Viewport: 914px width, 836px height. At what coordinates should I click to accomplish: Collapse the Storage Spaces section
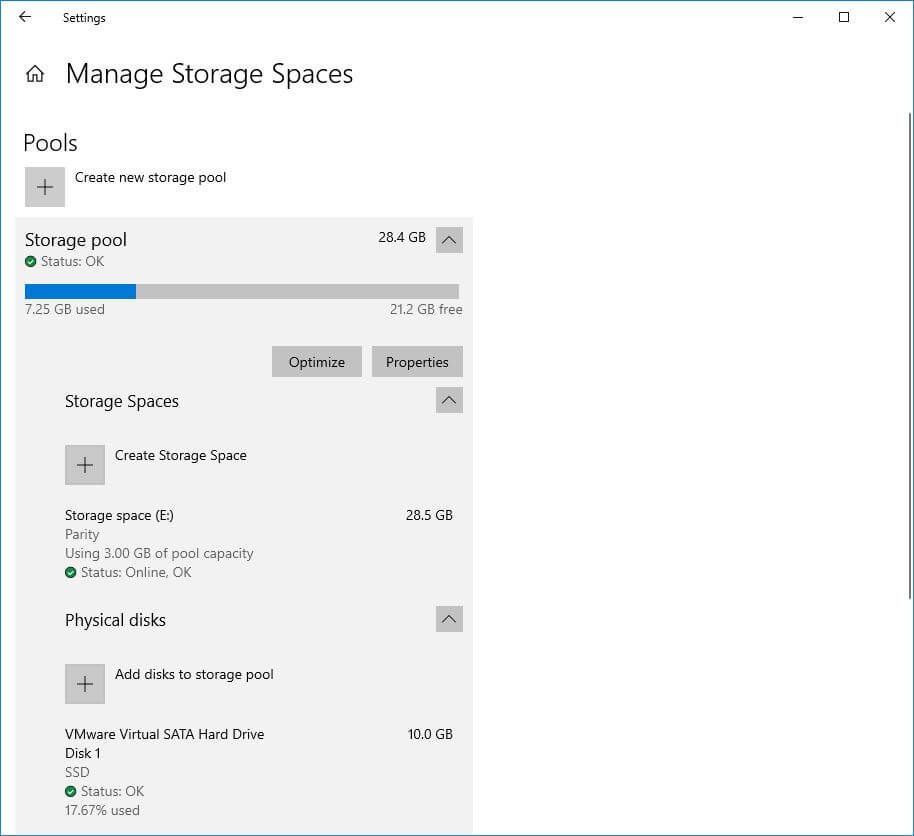tap(449, 399)
